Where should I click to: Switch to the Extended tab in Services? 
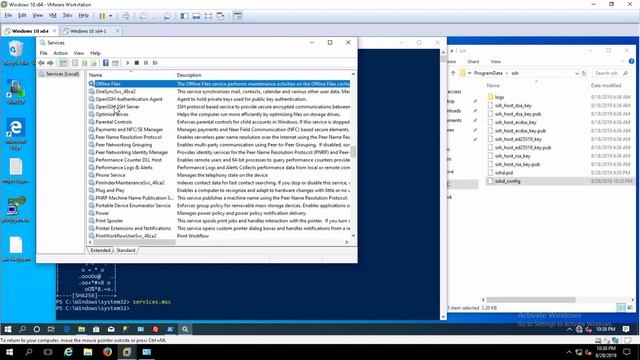[x=100, y=250]
